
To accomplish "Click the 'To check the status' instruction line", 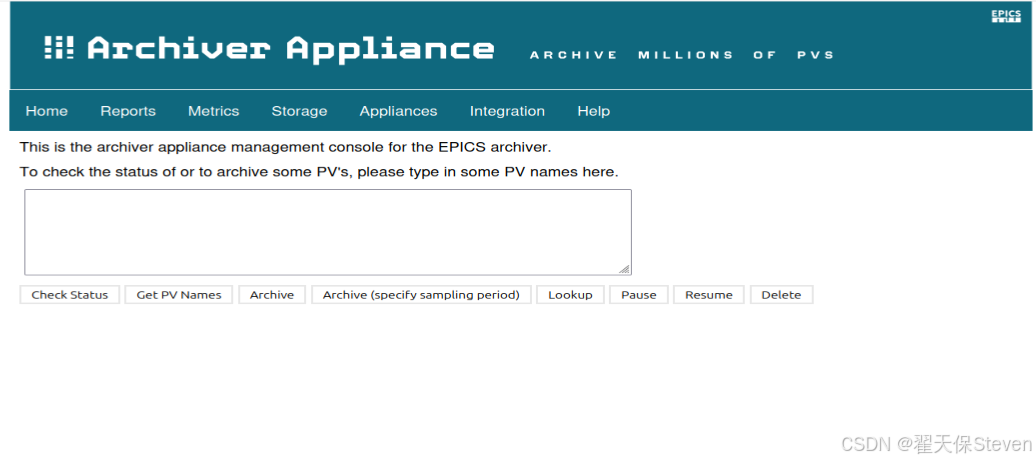I will coord(319,173).
